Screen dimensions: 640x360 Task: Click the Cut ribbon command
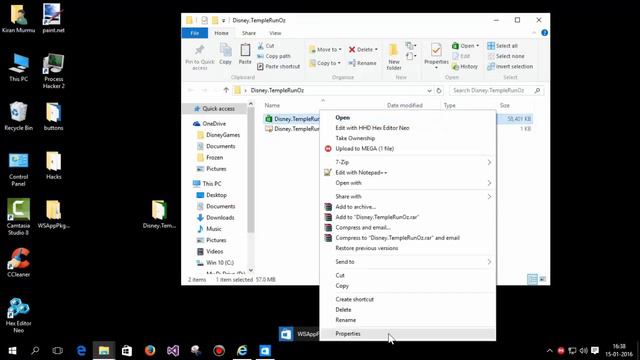click(x=266, y=46)
